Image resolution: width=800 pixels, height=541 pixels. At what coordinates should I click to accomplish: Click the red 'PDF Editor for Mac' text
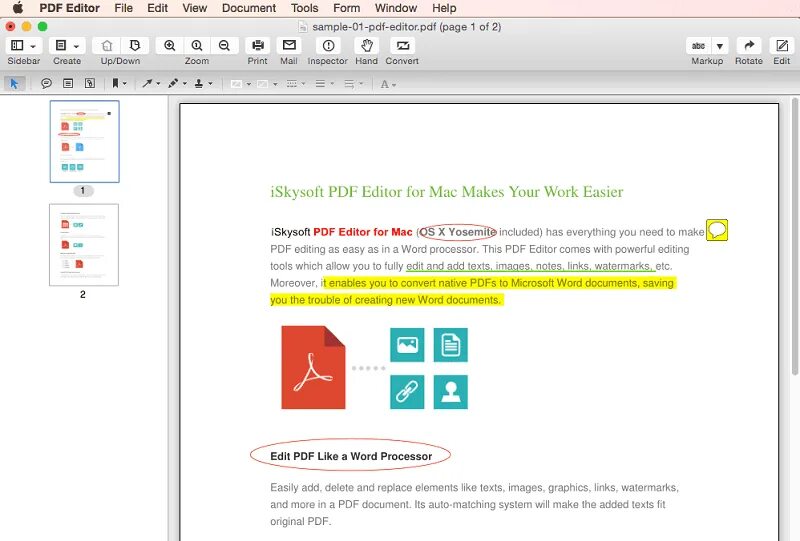click(363, 232)
